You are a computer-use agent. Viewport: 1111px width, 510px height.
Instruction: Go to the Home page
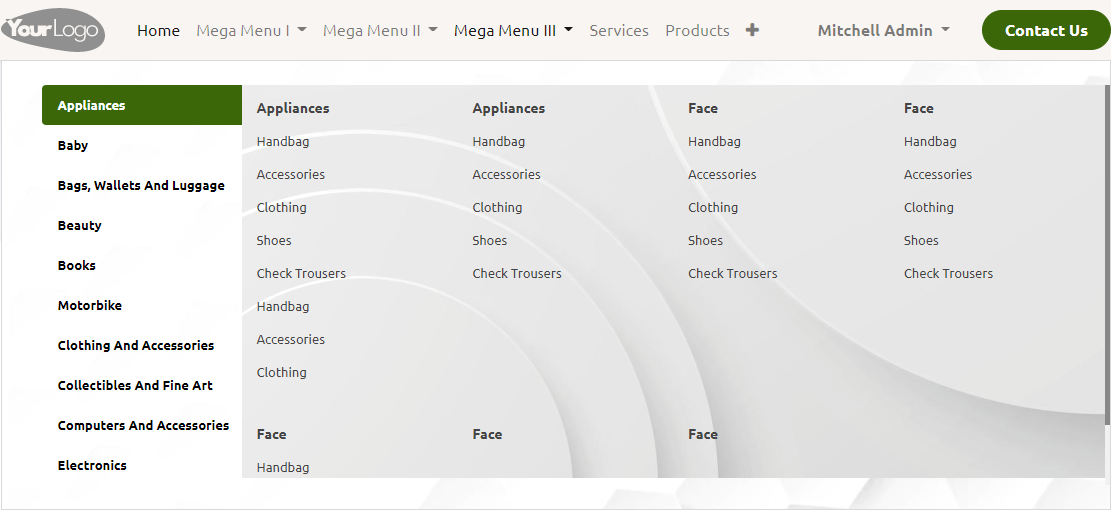coord(158,31)
